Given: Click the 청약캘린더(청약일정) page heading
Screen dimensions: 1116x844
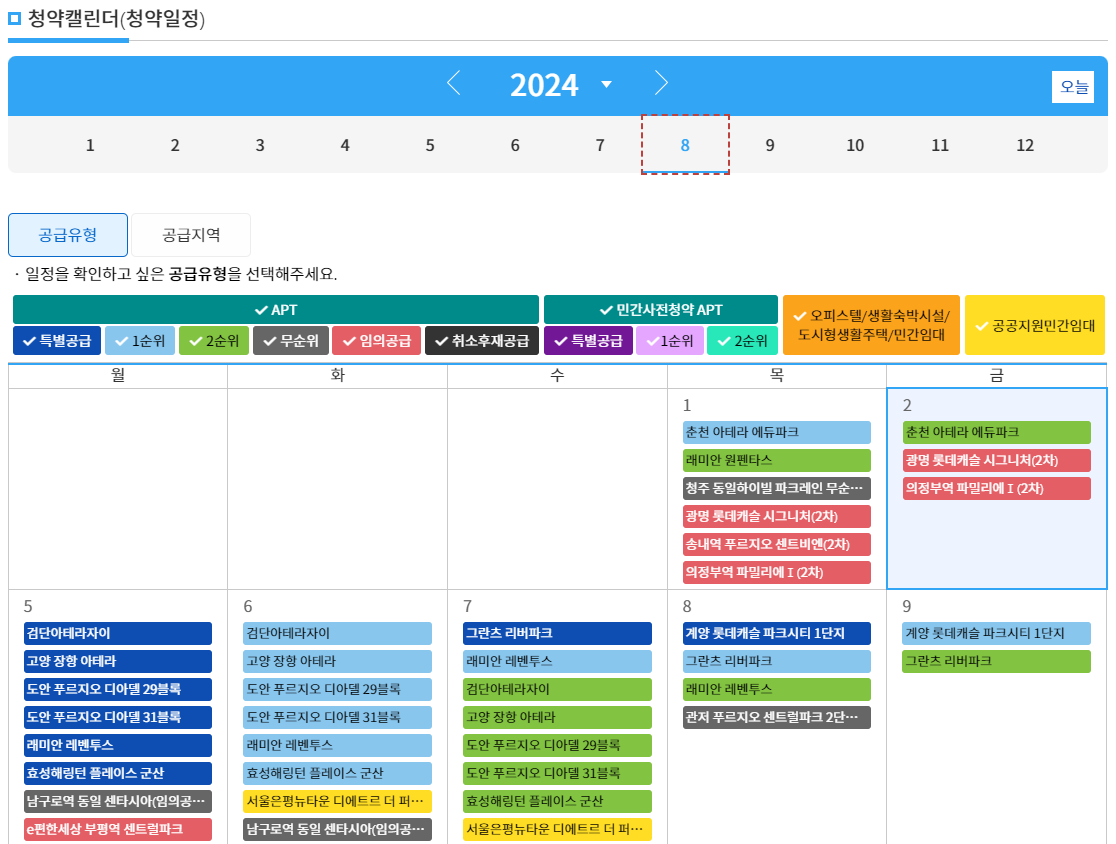Looking at the screenshot, I should coord(116,19).
